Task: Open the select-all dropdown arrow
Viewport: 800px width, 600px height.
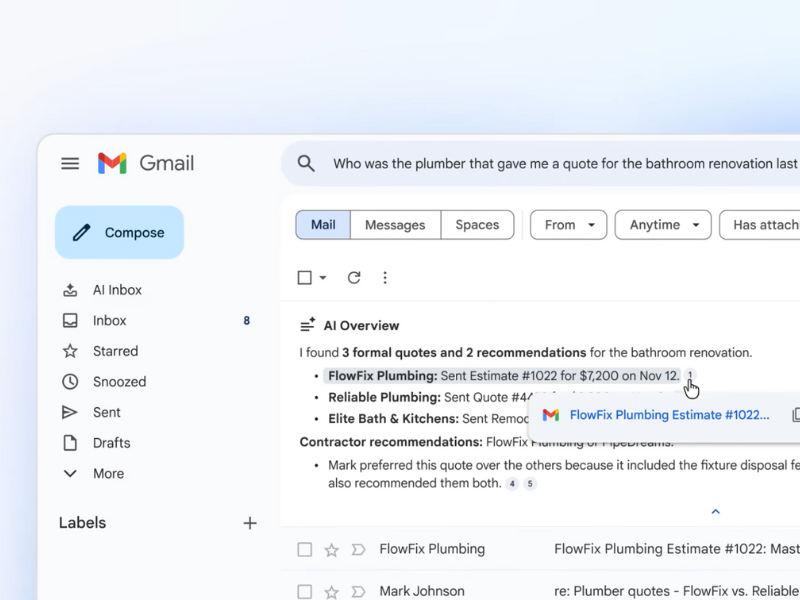Action: point(322,278)
